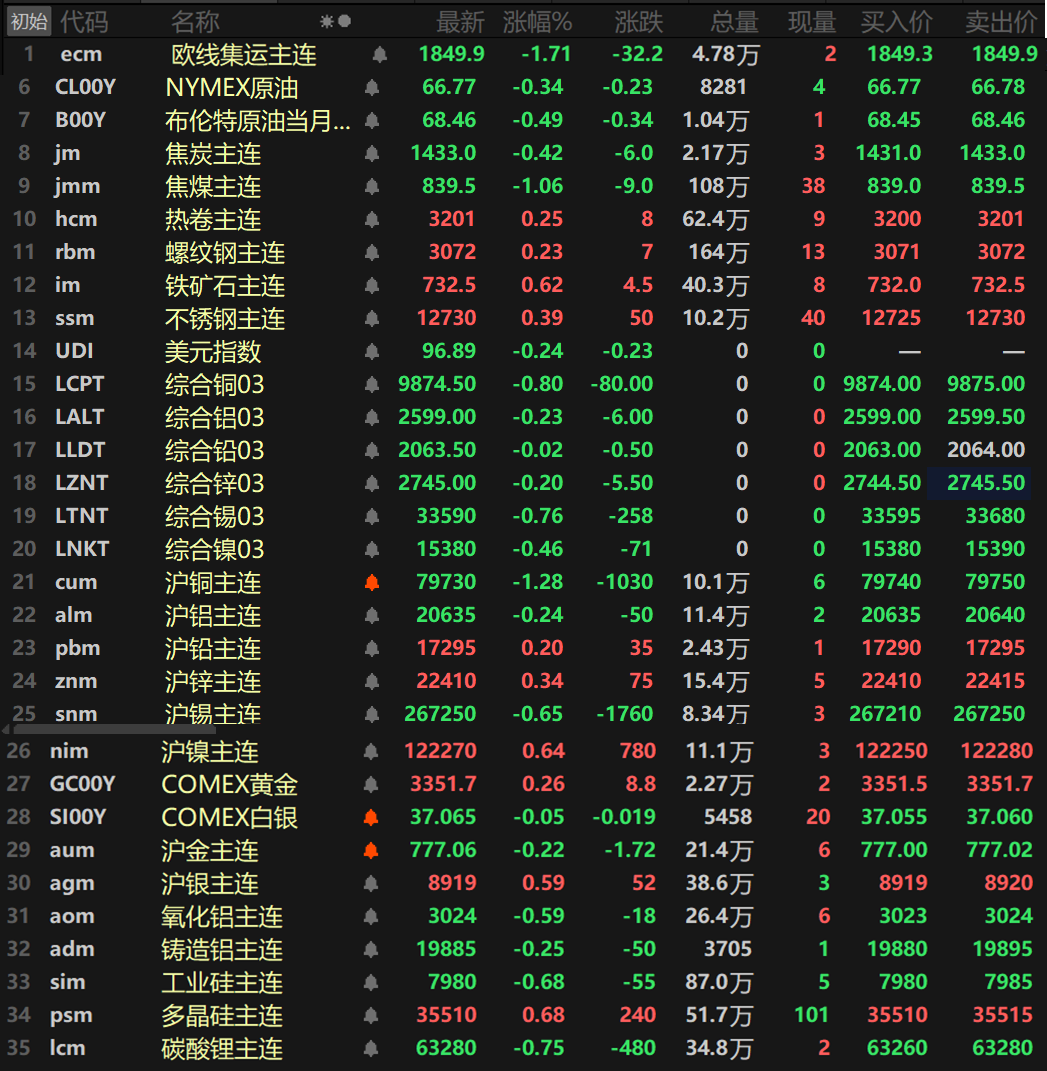Toggle the alert bell for 焦炭主连
The image size is (1047, 1071).
click(x=372, y=154)
